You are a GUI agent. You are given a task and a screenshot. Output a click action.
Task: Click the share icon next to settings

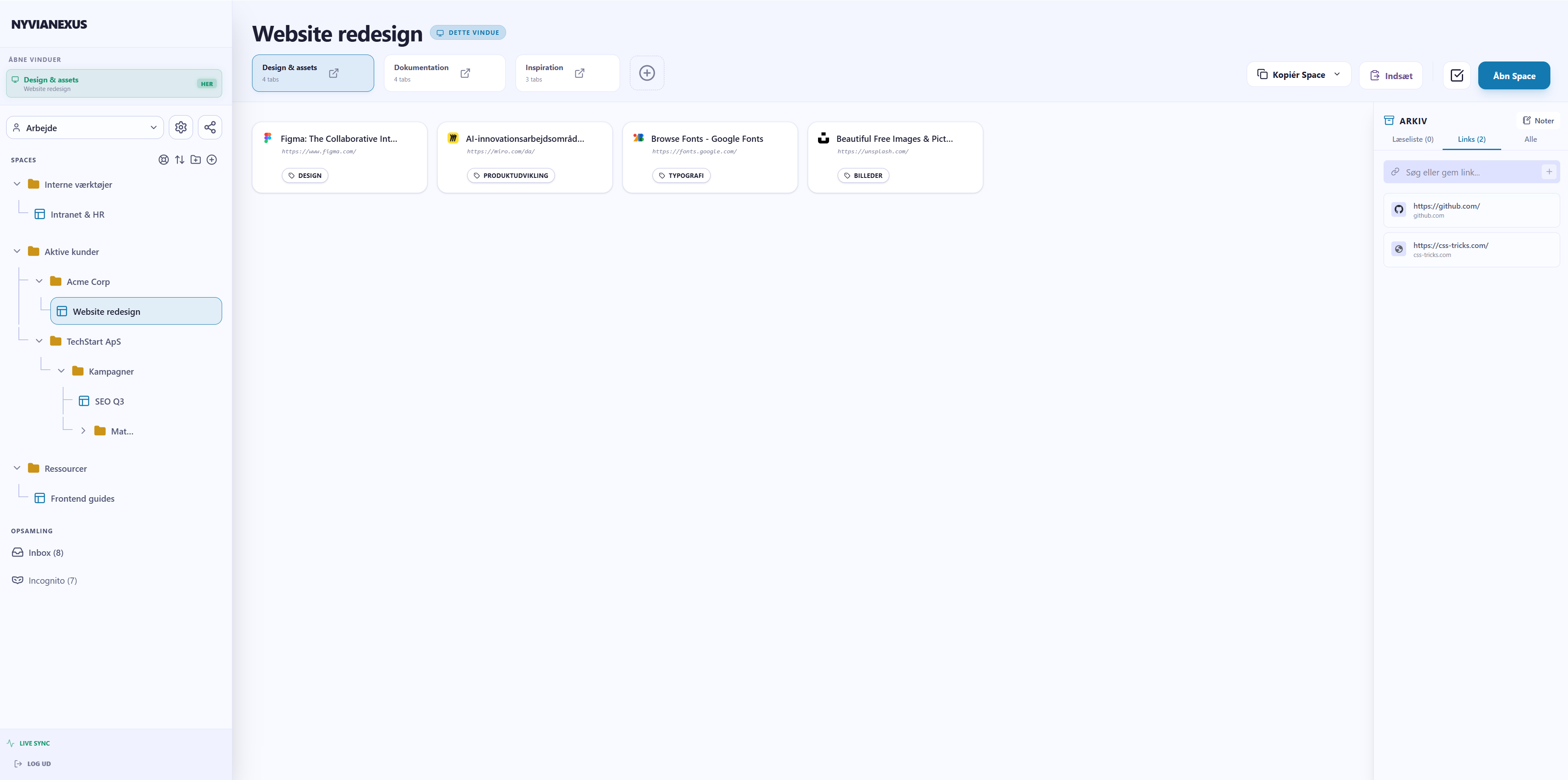[x=210, y=127]
